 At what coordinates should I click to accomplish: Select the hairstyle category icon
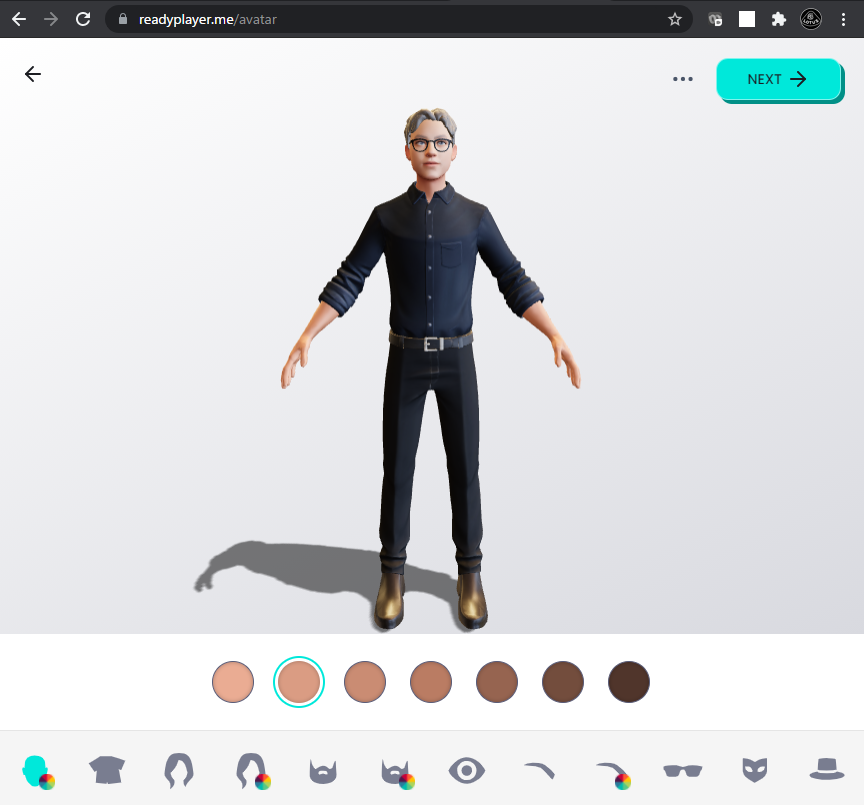point(179,770)
